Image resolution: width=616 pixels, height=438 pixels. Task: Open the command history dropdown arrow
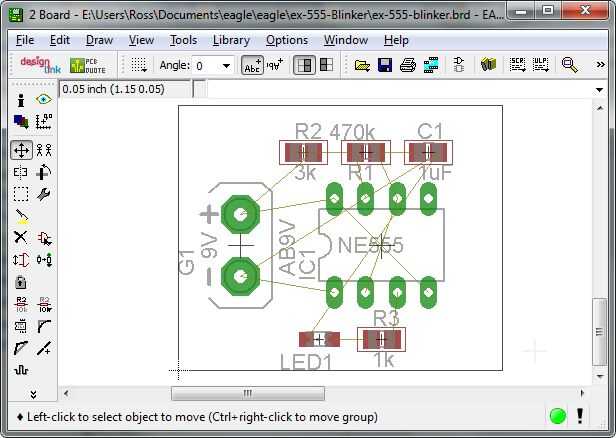pyautogui.click(x=599, y=90)
